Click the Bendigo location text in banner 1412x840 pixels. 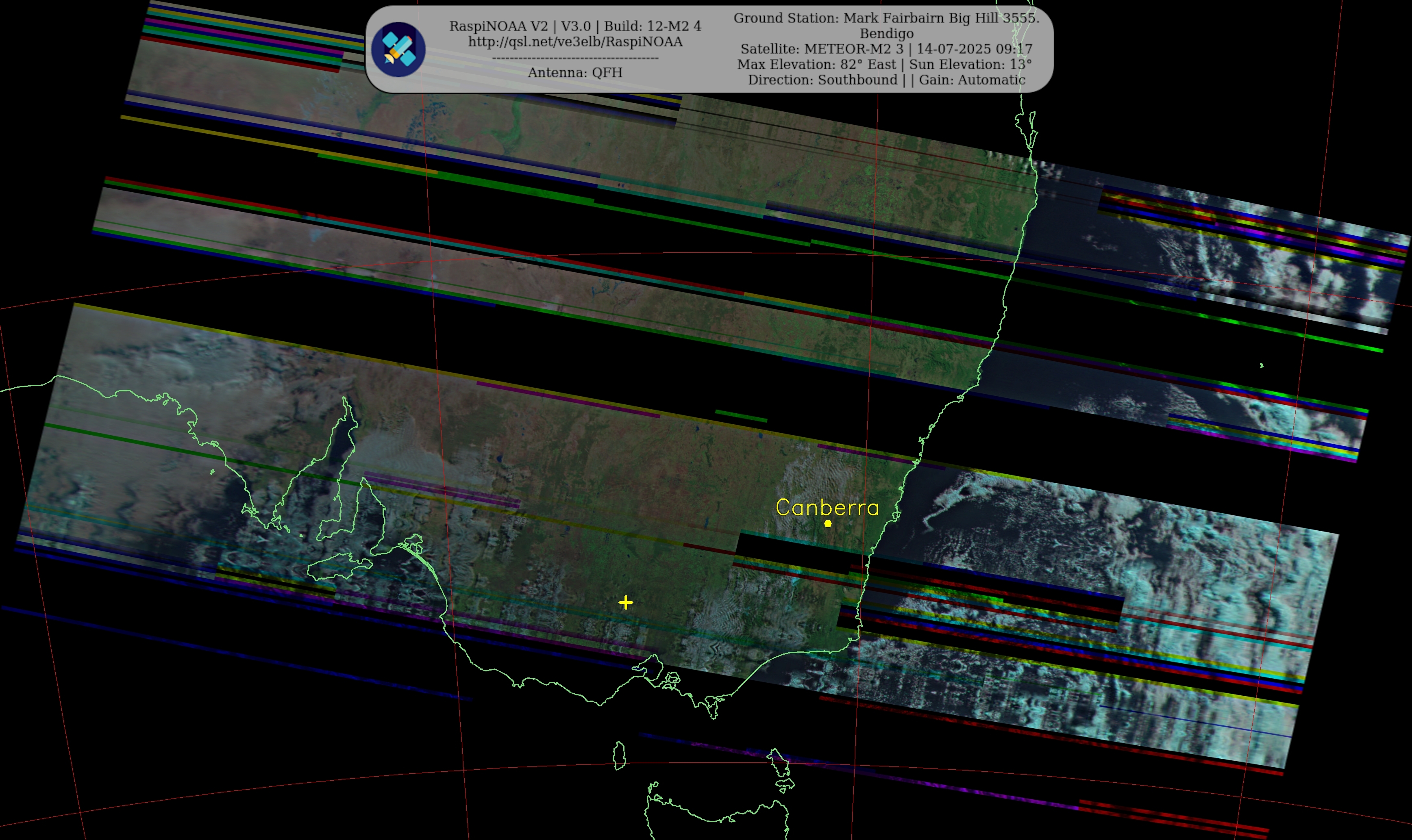point(886,33)
